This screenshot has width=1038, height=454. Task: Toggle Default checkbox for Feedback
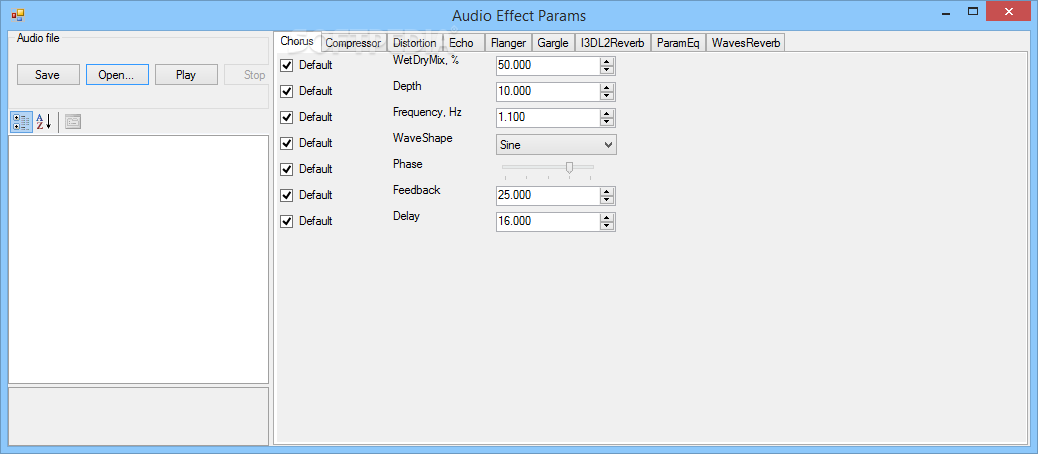pyautogui.click(x=287, y=195)
